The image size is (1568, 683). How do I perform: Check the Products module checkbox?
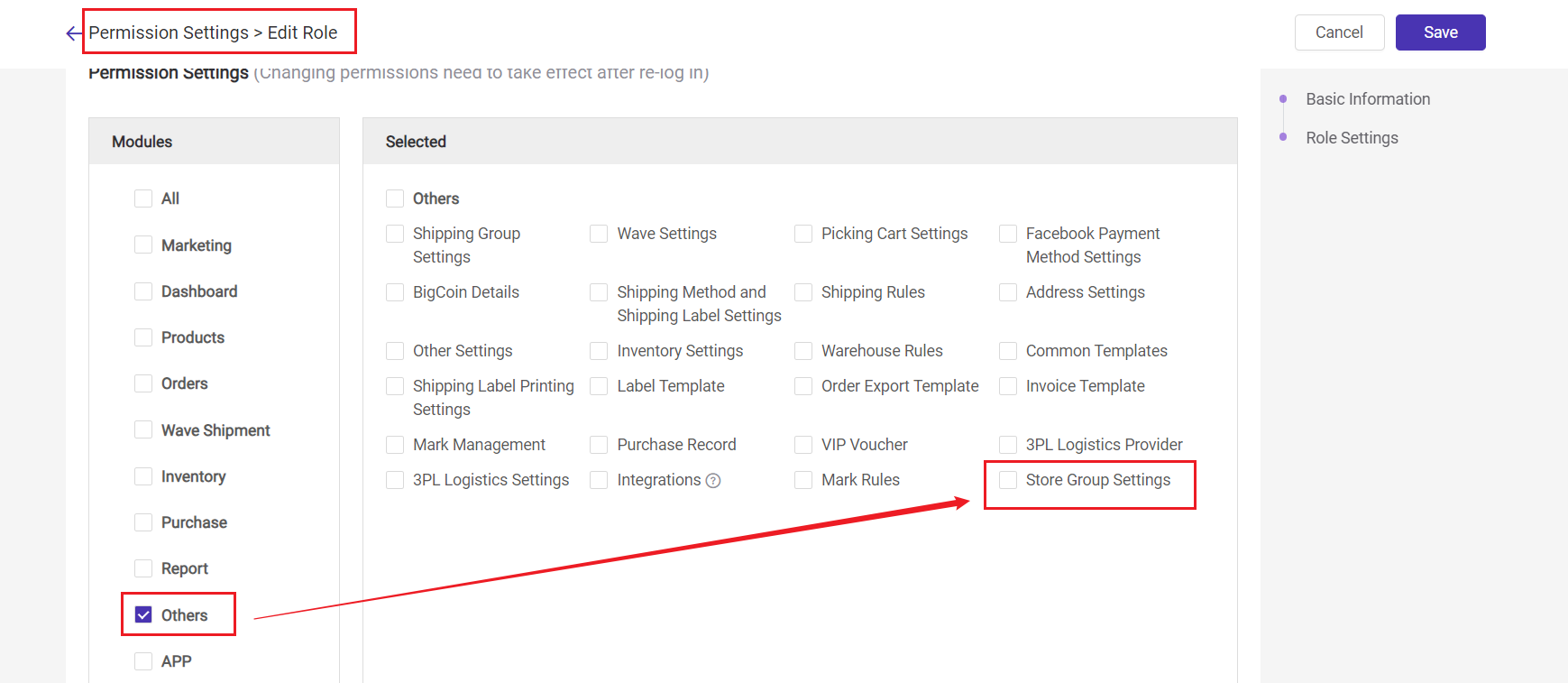pyautogui.click(x=143, y=337)
